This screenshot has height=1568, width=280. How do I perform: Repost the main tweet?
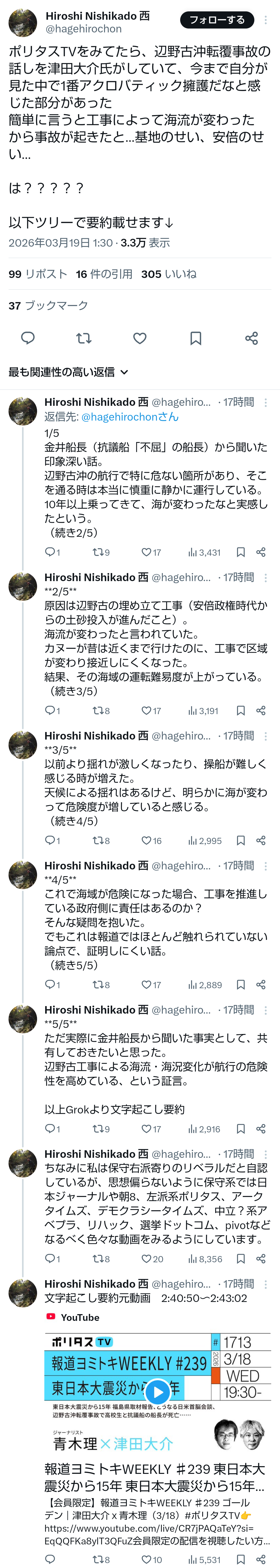[84, 338]
